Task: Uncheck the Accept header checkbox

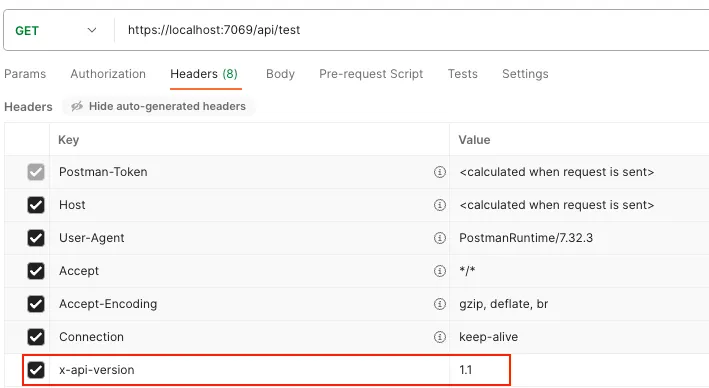Action: [36, 271]
